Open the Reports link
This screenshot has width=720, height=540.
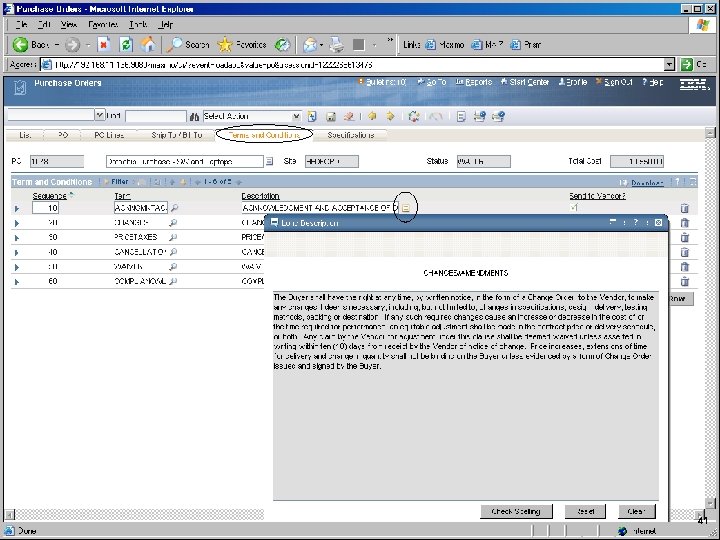pyautogui.click(x=474, y=82)
